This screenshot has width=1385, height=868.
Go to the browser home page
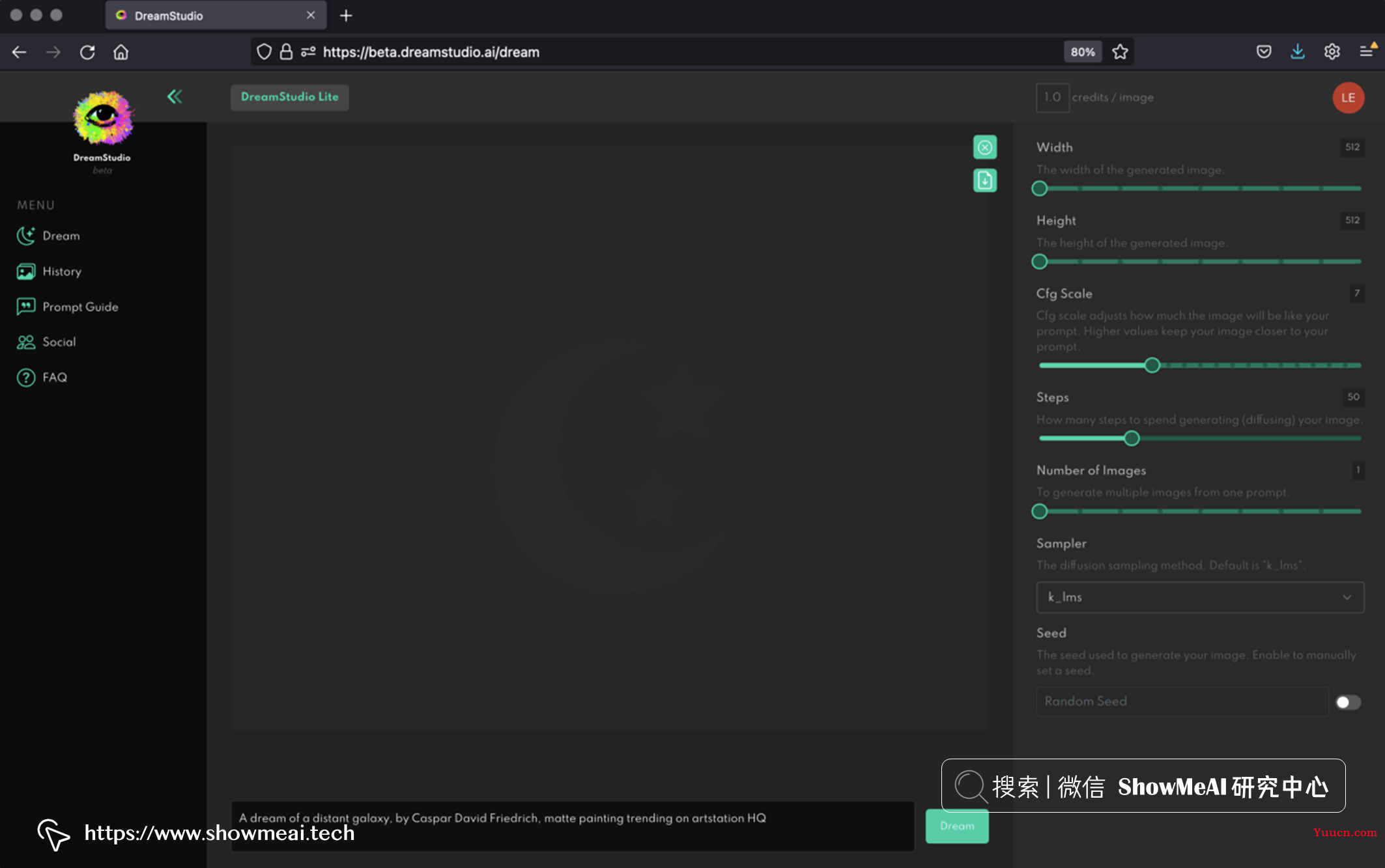(121, 52)
